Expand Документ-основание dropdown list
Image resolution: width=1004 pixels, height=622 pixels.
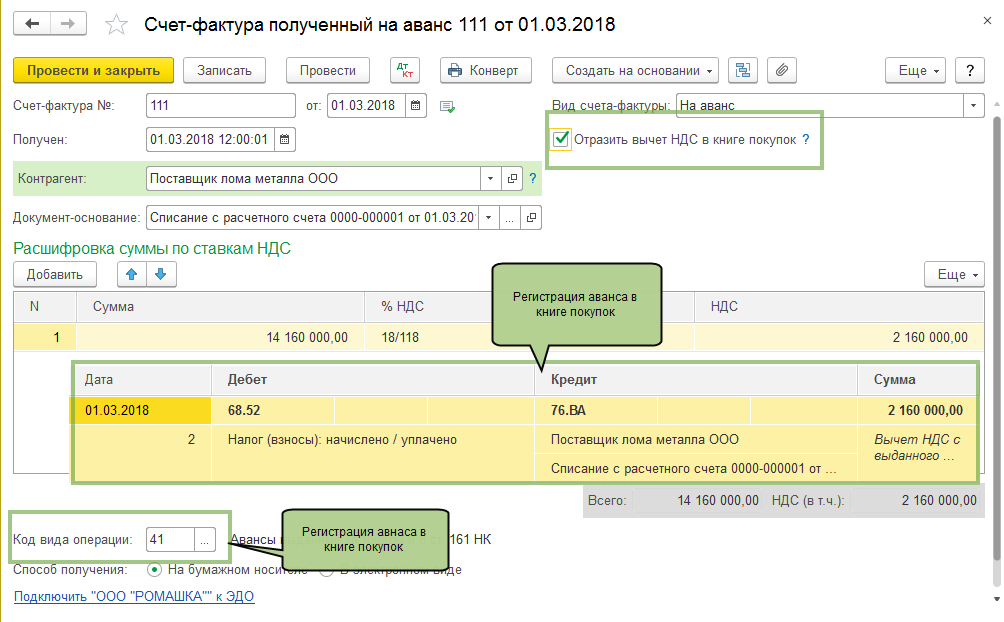(489, 218)
